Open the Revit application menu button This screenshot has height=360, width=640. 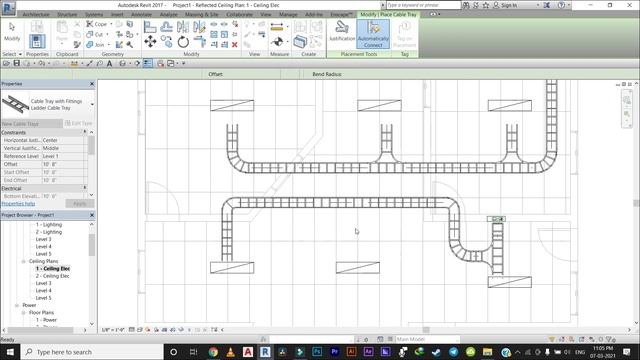coord(8,7)
